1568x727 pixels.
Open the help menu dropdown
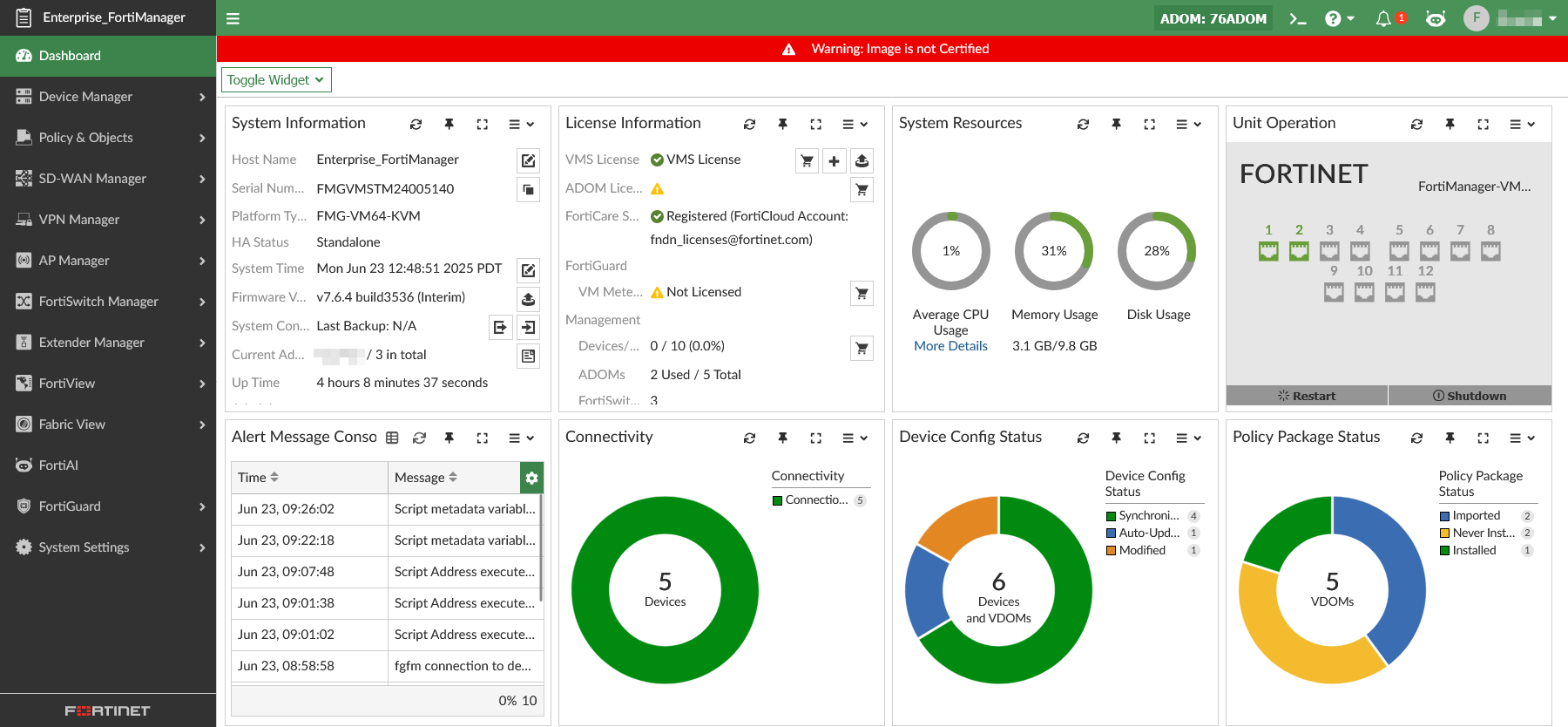pyautogui.click(x=1339, y=18)
